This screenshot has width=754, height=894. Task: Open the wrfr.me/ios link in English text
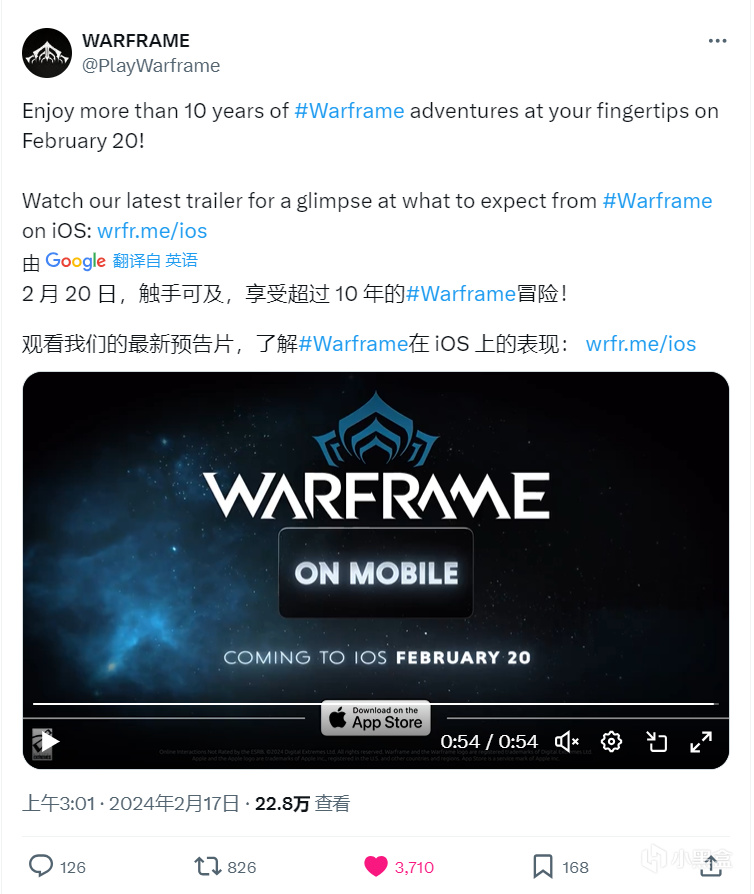[x=152, y=231]
